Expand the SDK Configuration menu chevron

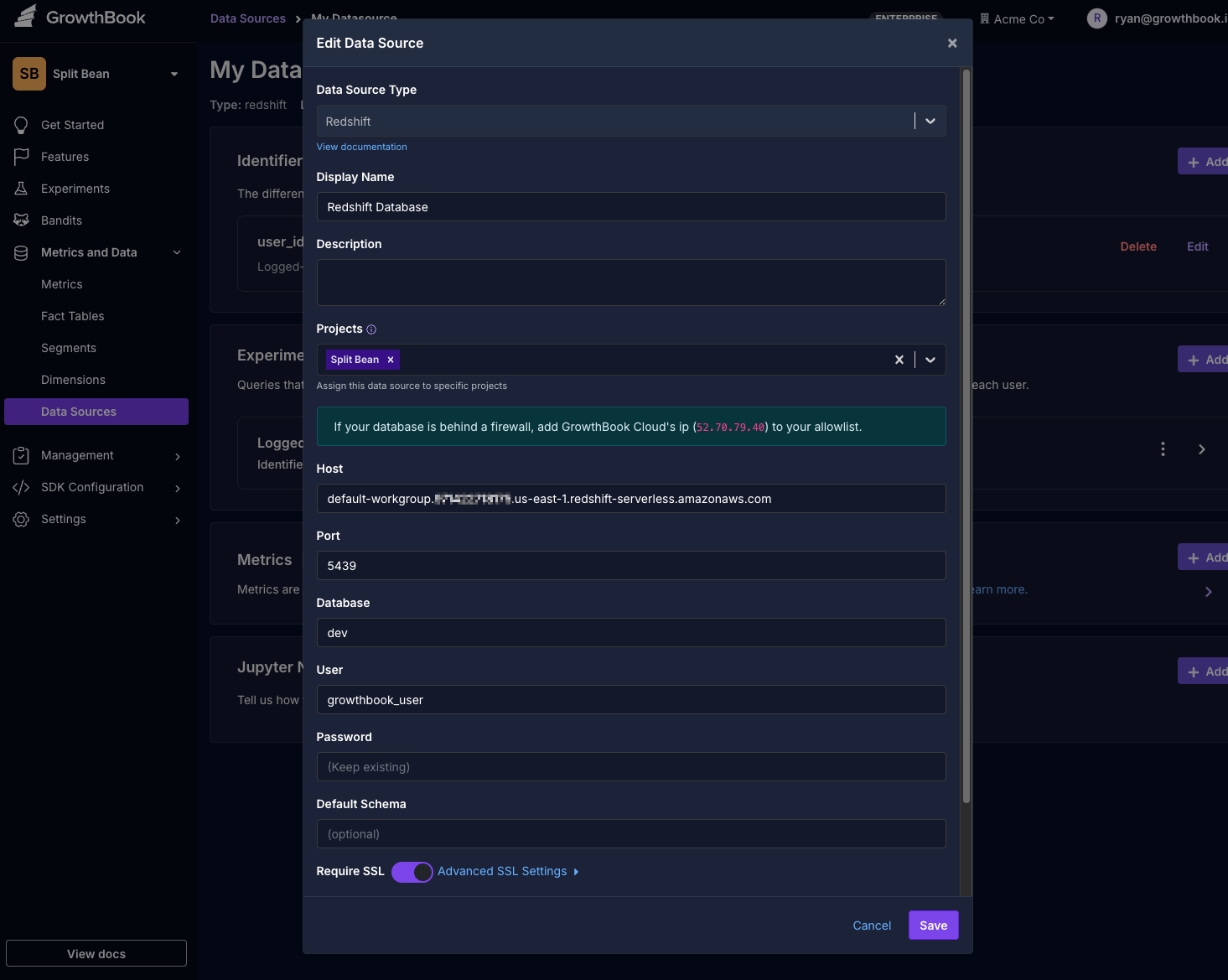(x=178, y=488)
